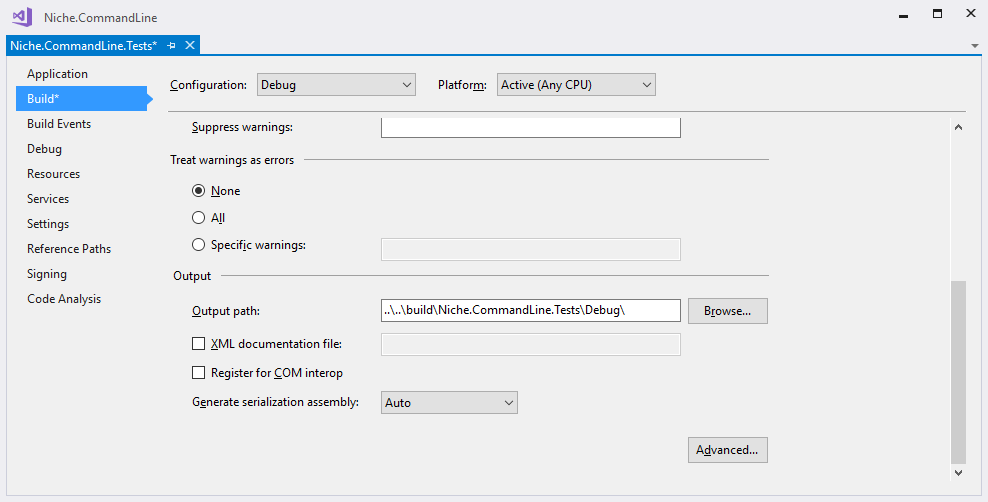
Task: Select the None warnings radio button
Action: (x=198, y=190)
